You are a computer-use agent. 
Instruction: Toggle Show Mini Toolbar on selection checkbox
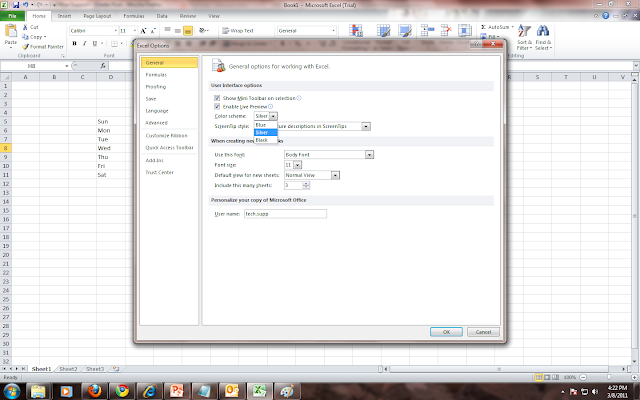point(217,98)
